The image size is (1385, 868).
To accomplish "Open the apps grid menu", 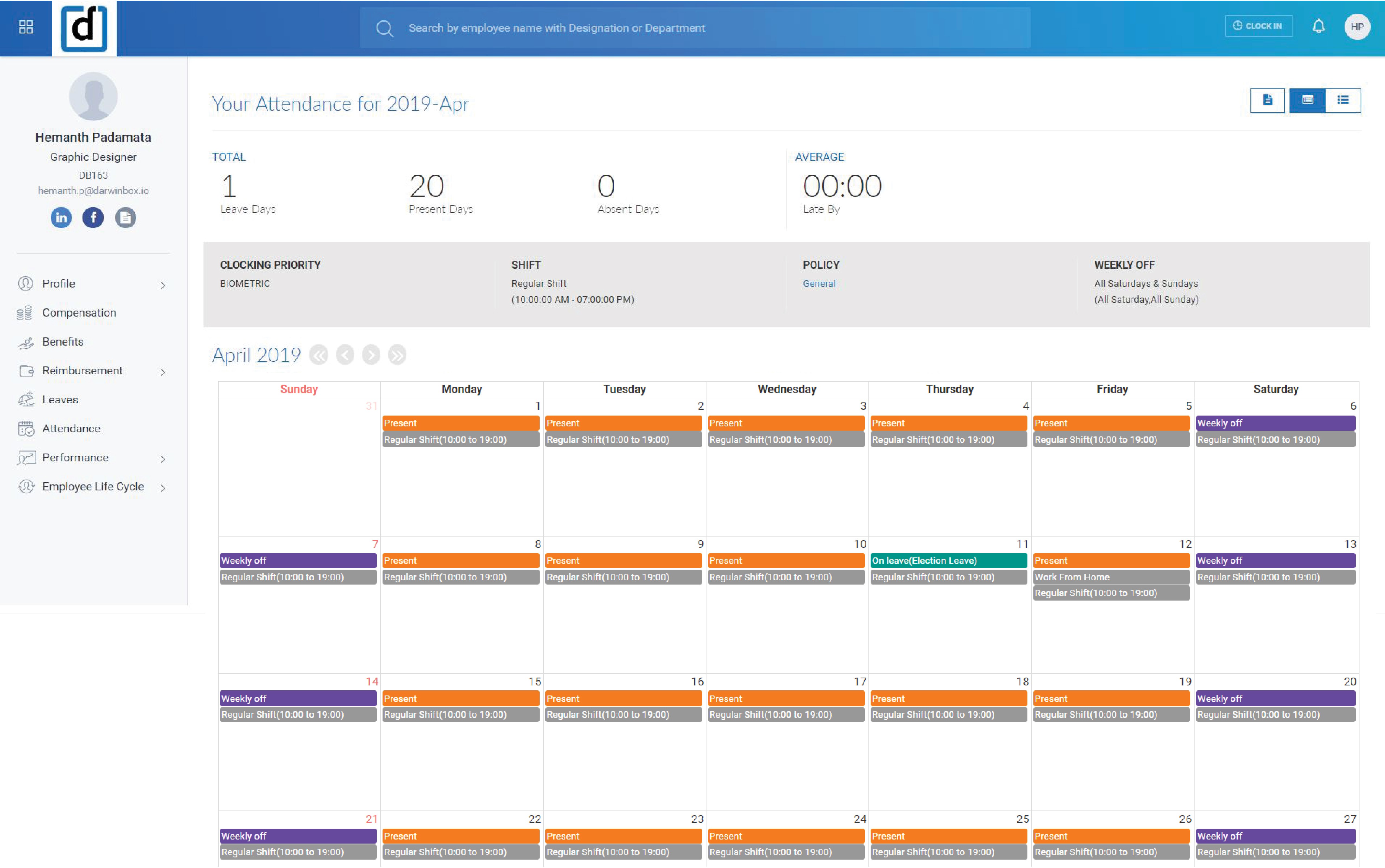I will click(25, 26).
